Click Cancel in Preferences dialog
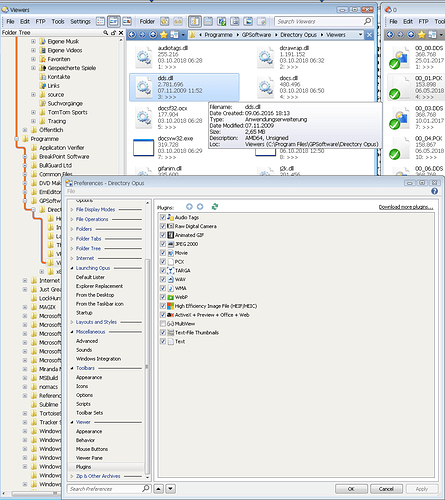Screen dimensions: 445x500 [x=386, y=489]
